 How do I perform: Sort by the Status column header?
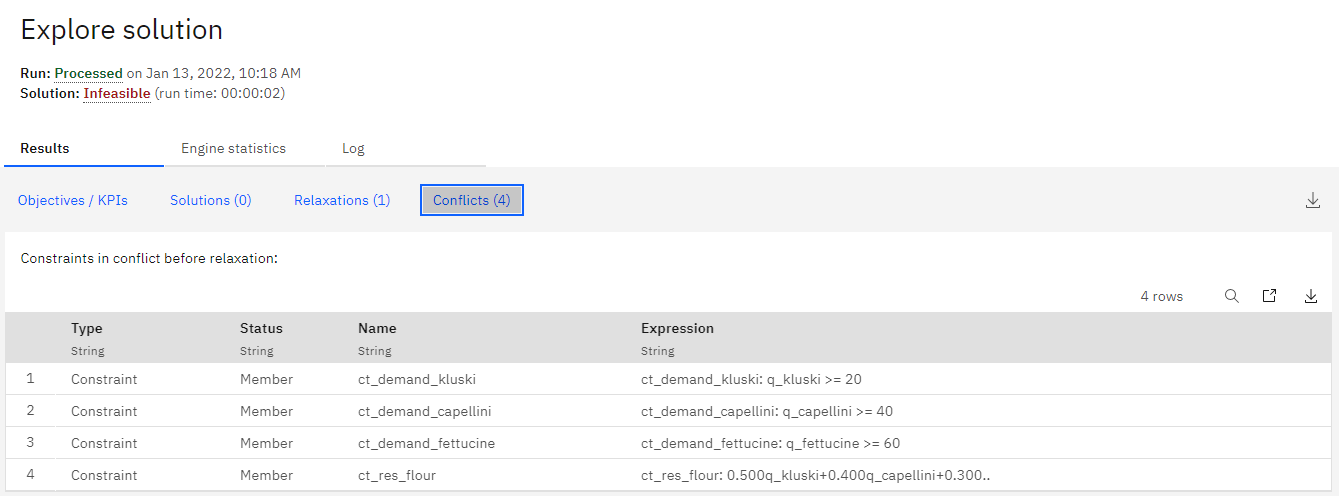[261, 328]
